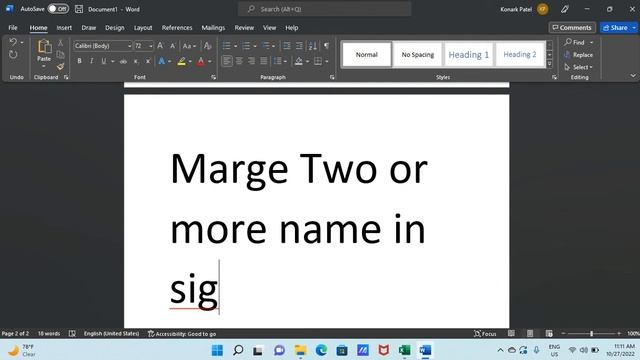
Task: Apply subscript formatting
Action: pos(136,61)
